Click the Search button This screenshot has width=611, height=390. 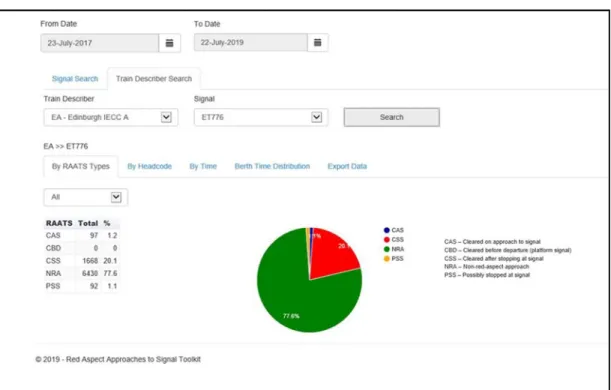(392, 117)
